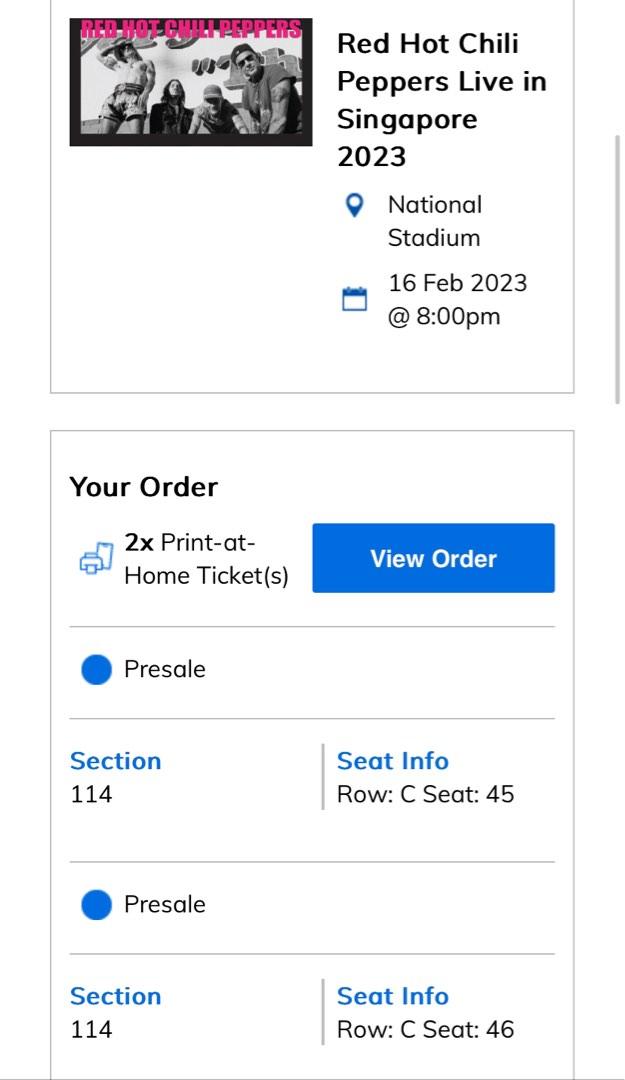Image resolution: width=625 pixels, height=1080 pixels.
Task: Select the Row C Seat 46 seat details
Action: [425, 1029]
